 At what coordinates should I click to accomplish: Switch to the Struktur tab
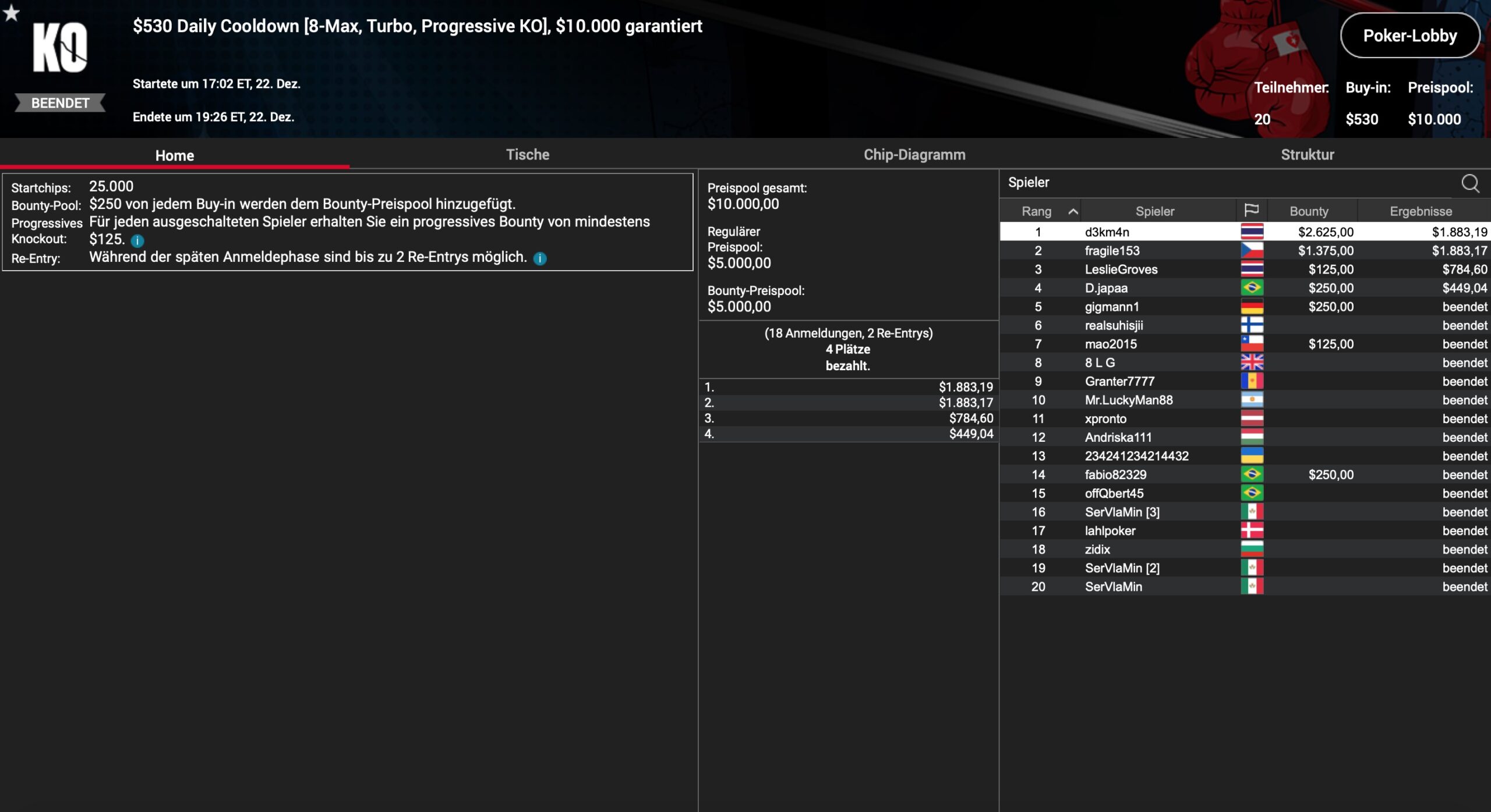tap(1307, 155)
